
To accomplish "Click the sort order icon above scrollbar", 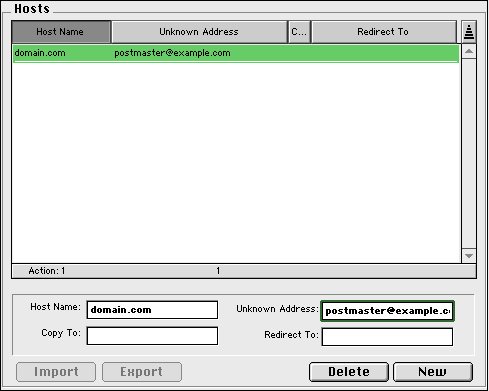I will [x=469, y=32].
